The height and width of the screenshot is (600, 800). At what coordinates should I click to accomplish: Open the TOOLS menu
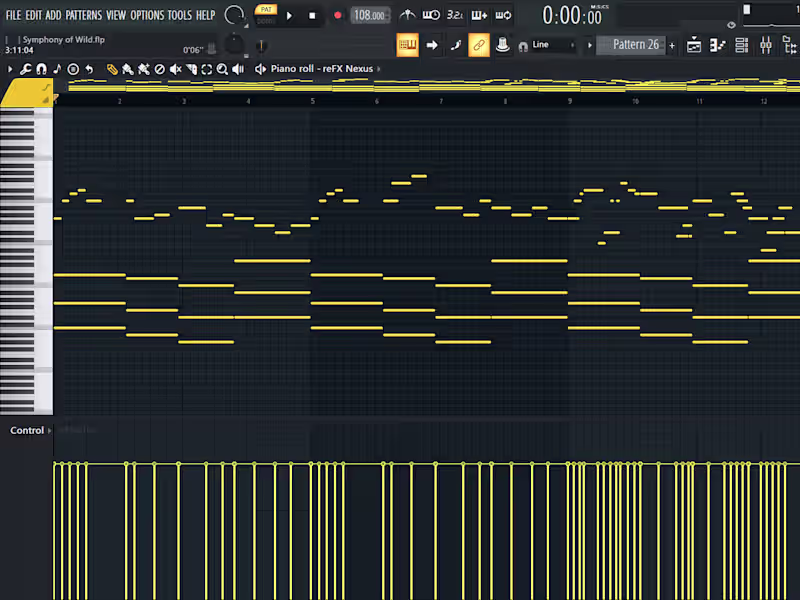[x=180, y=15]
